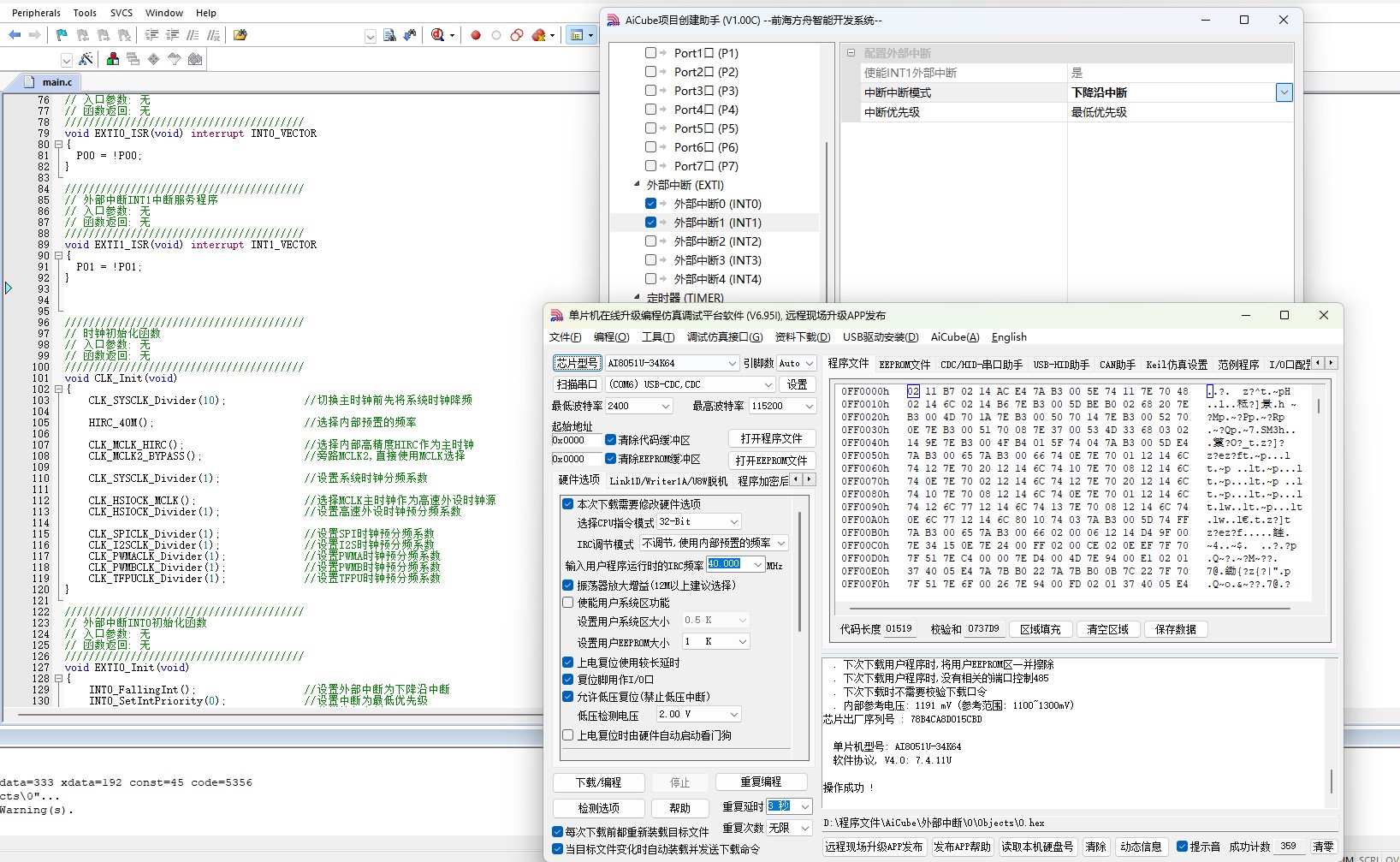Open target options magic wand icon
The image size is (1400, 862).
86,59
